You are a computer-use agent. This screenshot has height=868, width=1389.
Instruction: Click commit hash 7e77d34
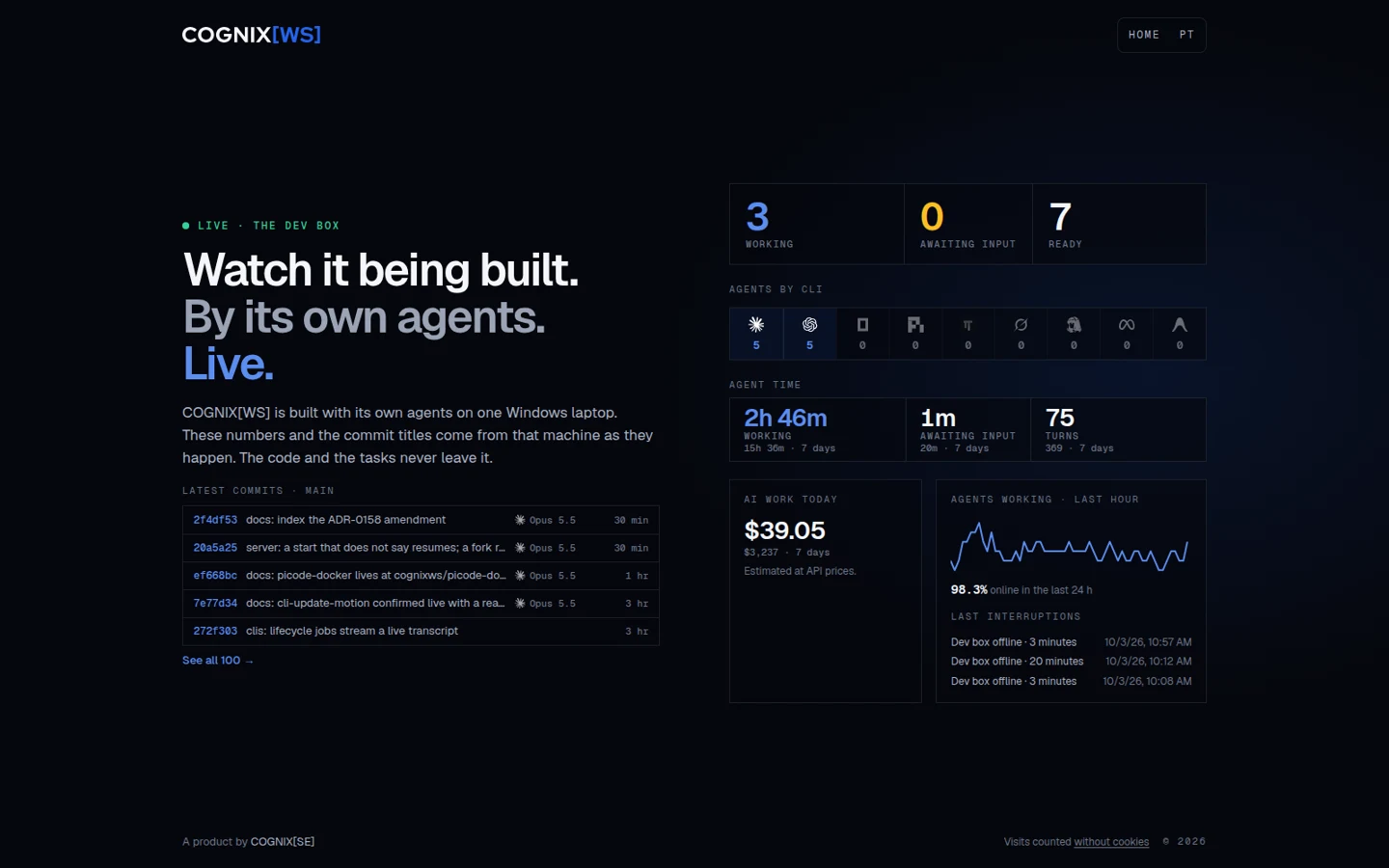click(215, 604)
